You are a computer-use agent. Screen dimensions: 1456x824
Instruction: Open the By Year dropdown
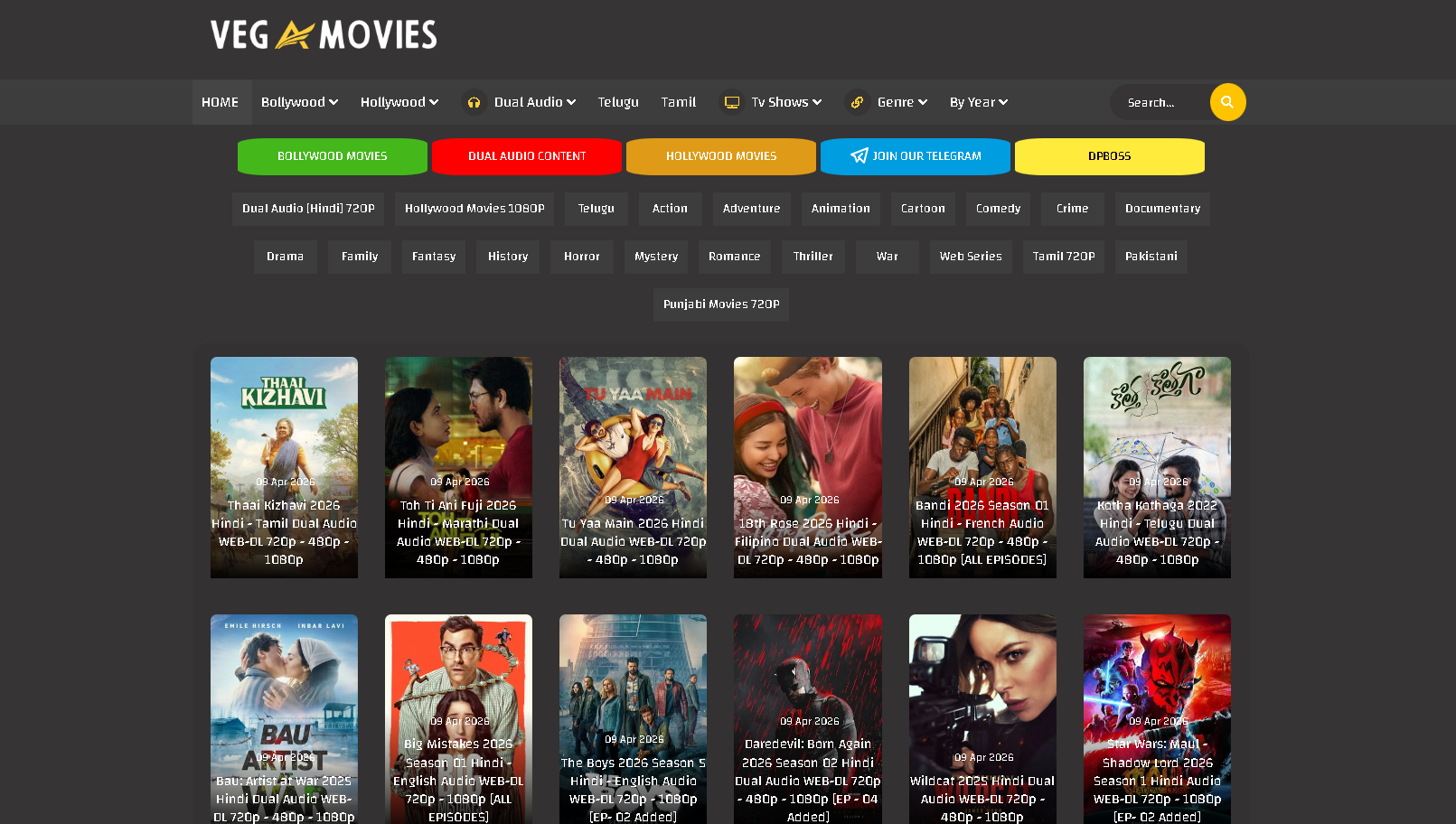coord(978,102)
